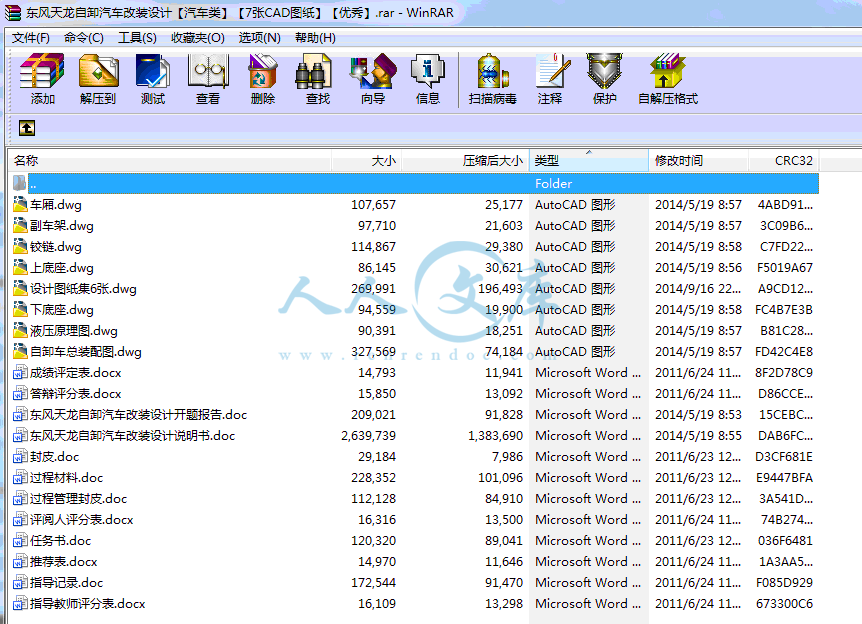This screenshot has width=862, height=624.
Task: Select the file 评阅人评分表.docx
Action: pyautogui.click(x=81, y=520)
